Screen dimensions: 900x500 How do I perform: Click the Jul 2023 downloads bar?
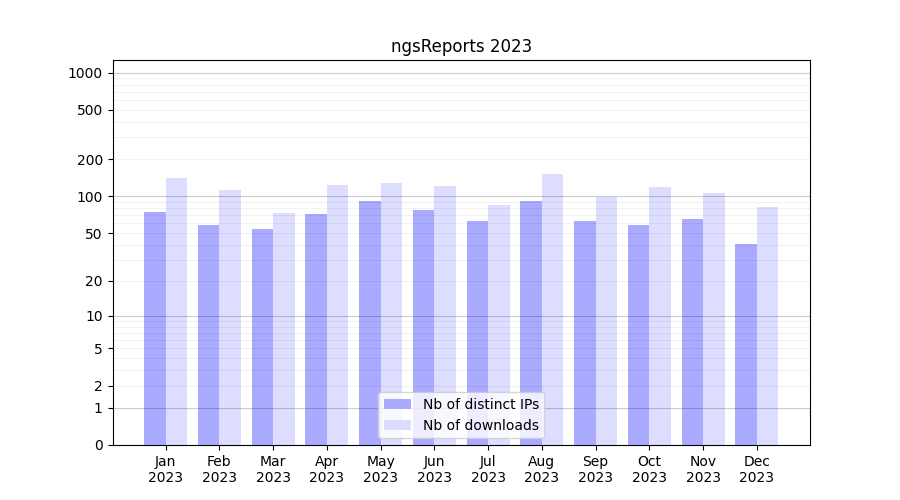click(499, 325)
